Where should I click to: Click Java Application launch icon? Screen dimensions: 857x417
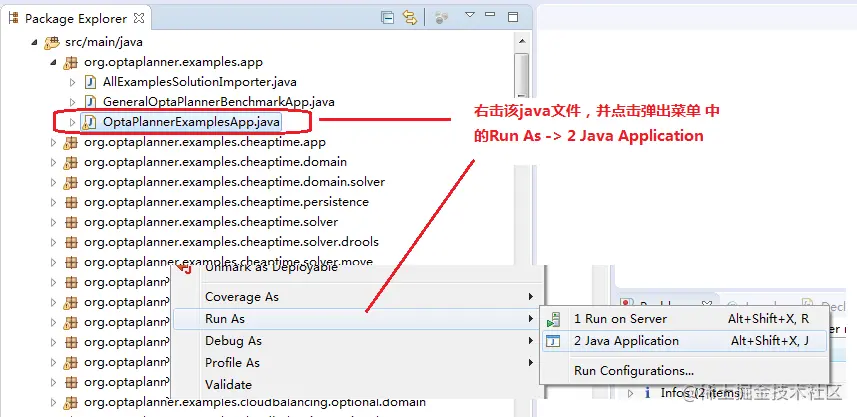(x=553, y=341)
